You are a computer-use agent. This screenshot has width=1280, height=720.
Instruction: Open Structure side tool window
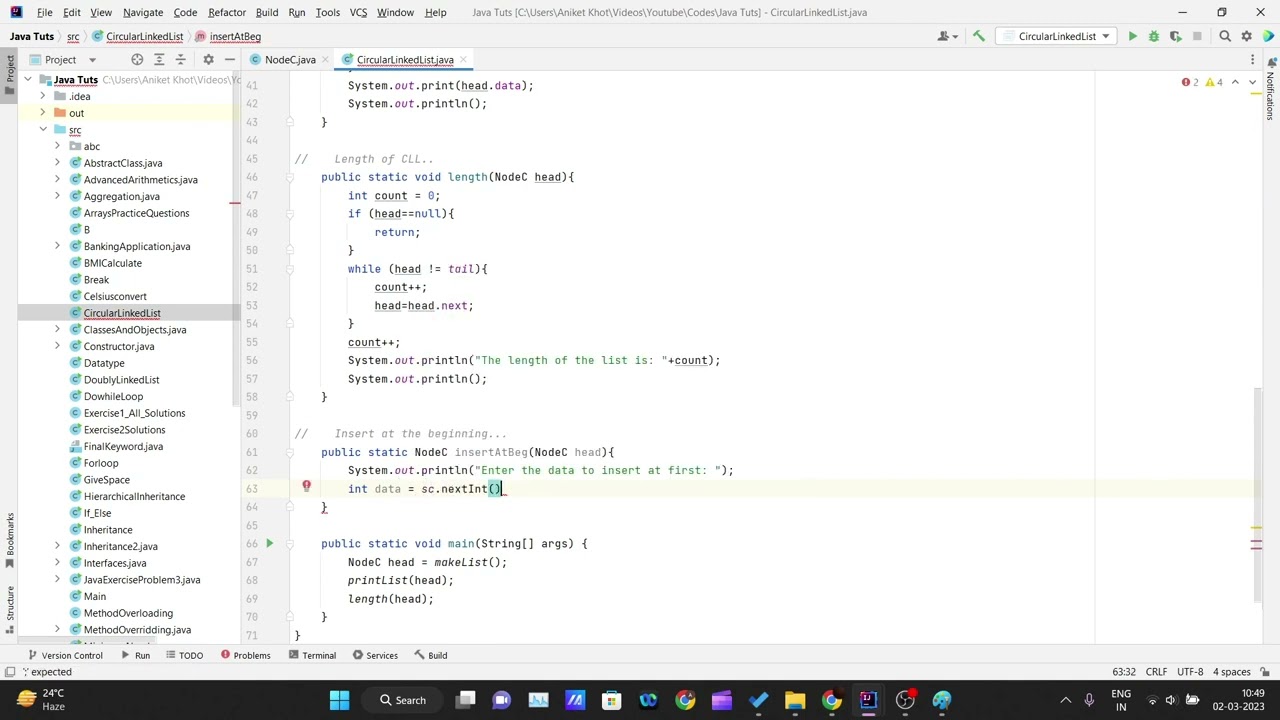(x=10, y=610)
